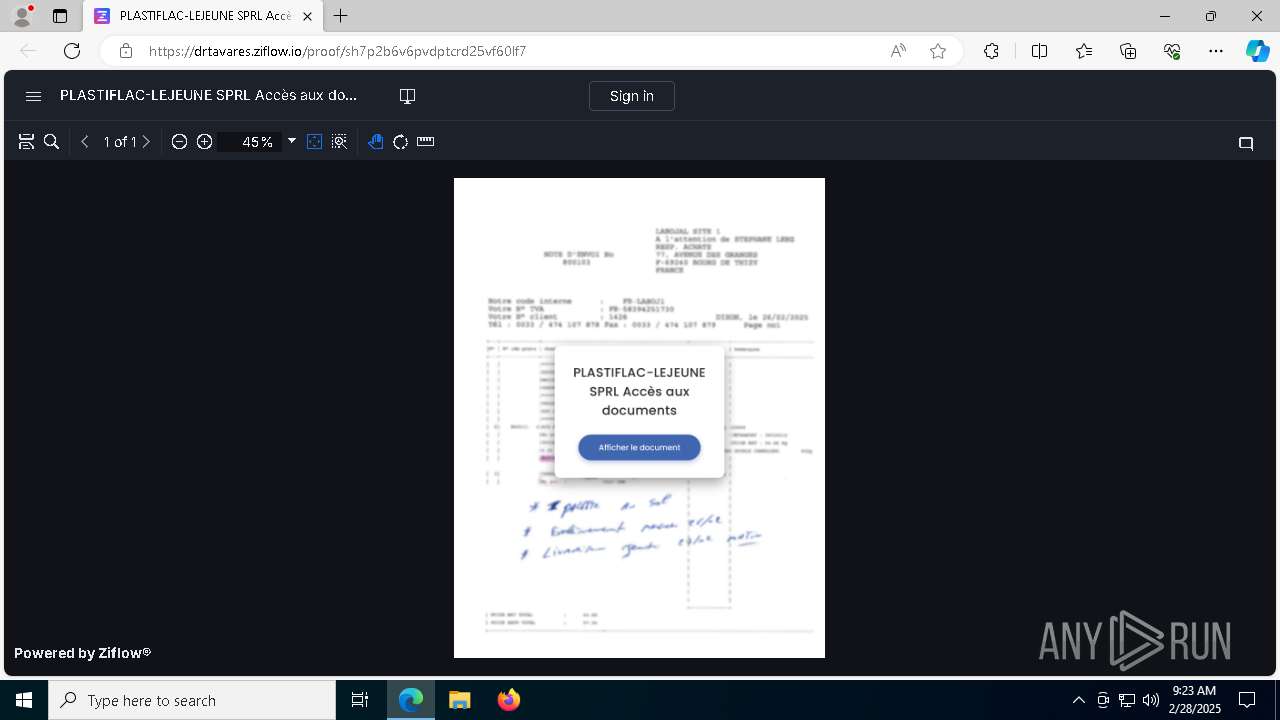Open browser Extensions icon
1280x720 pixels.
pos(991,51)
